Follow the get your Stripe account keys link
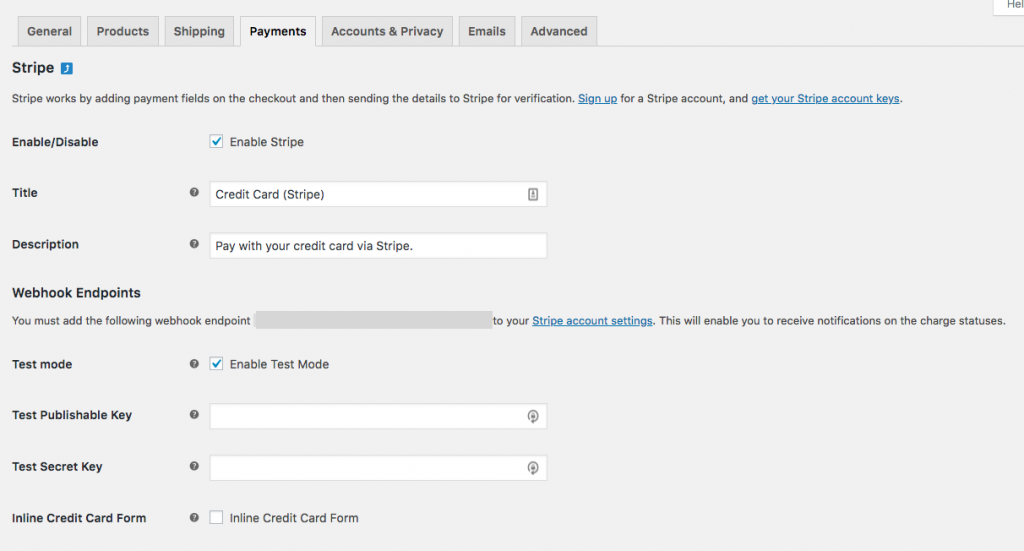Viewport: 1024px width, 551px height. coord(825,99)
